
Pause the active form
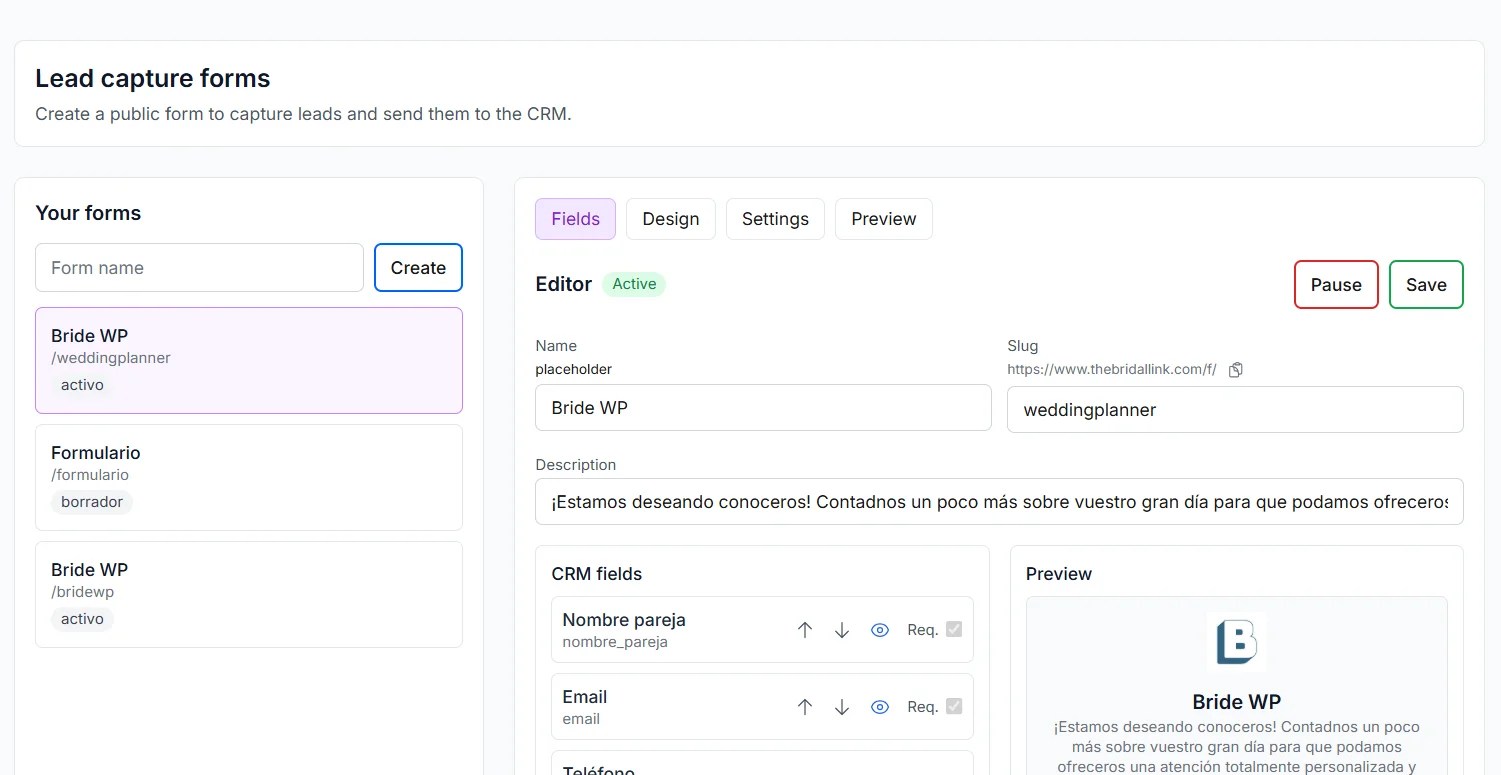point(1336,285)
